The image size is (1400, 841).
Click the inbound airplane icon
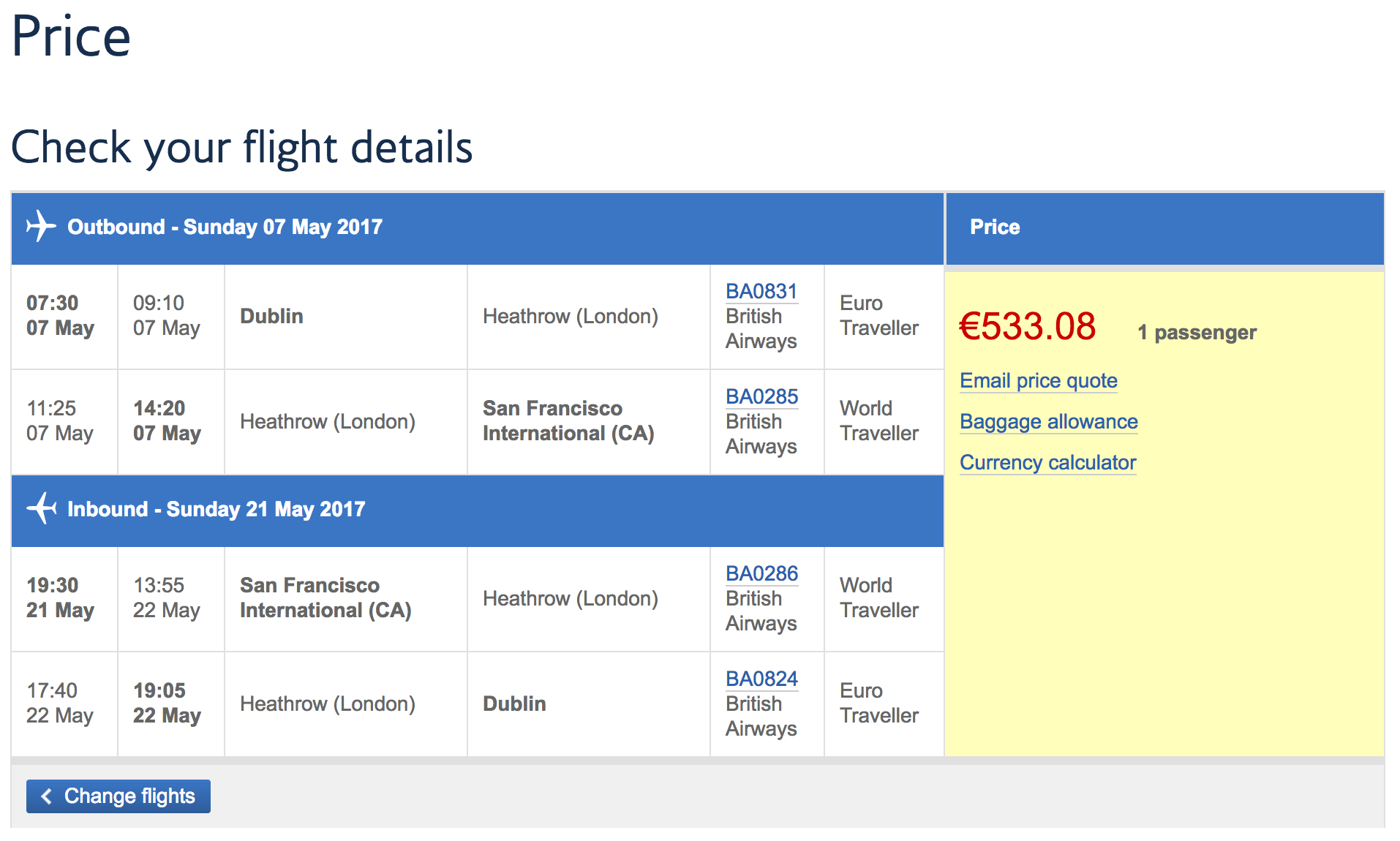(42, 508)
